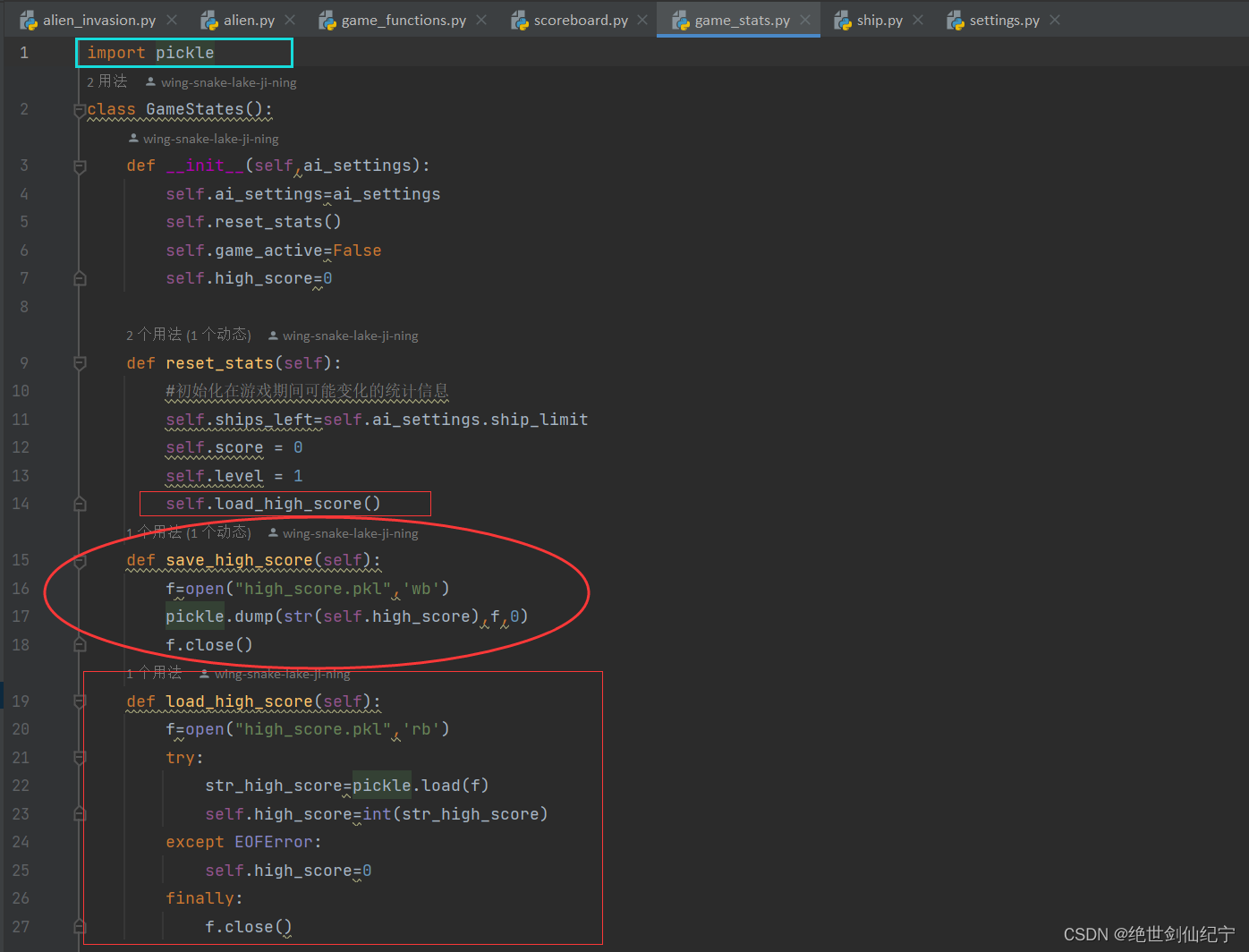The height and width of the screenshot is (952, 1249).
Task: Click author hint above __init__ method
Action: [203, 139]
